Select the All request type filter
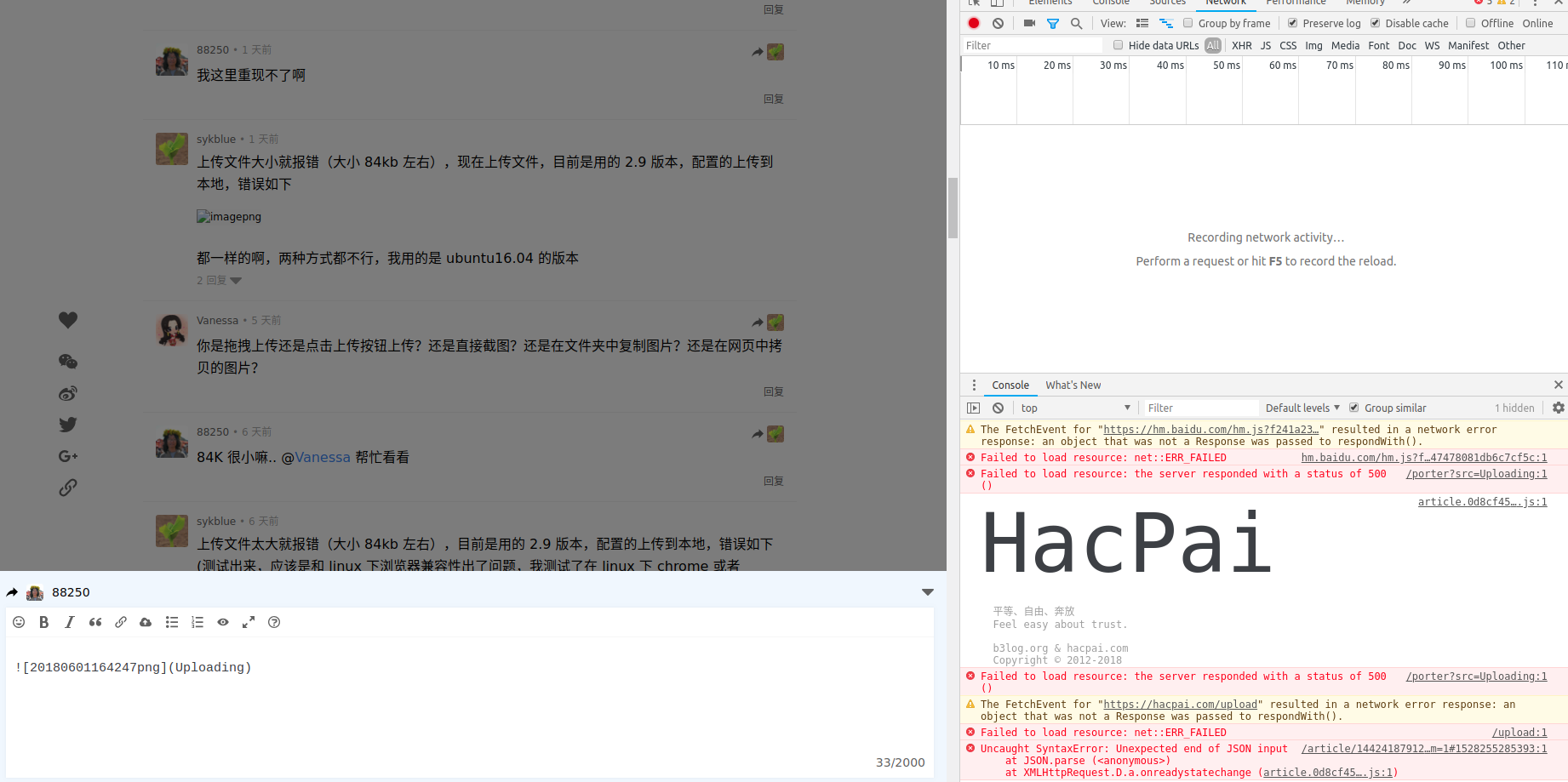 [1213, 45]
